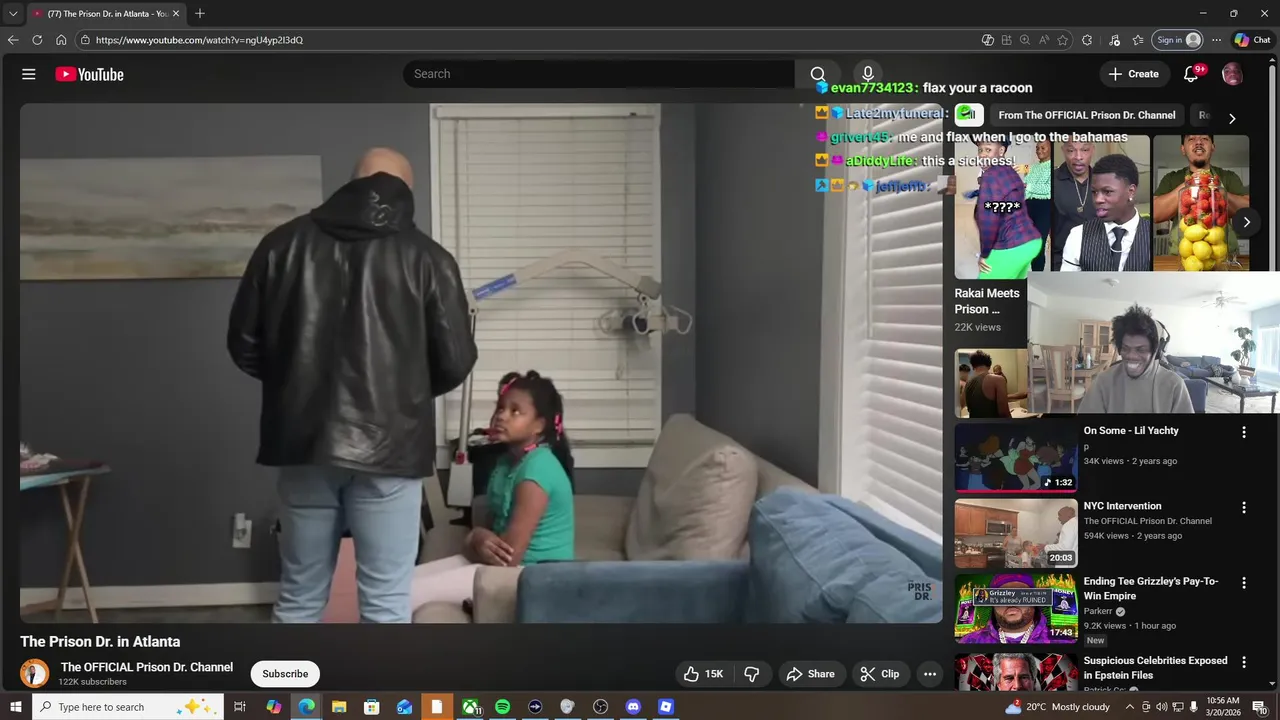The width and height of the screenshot is (1280, 720).
Task: Open the YouTube guide hamburger menu
Action: point(29,74)
